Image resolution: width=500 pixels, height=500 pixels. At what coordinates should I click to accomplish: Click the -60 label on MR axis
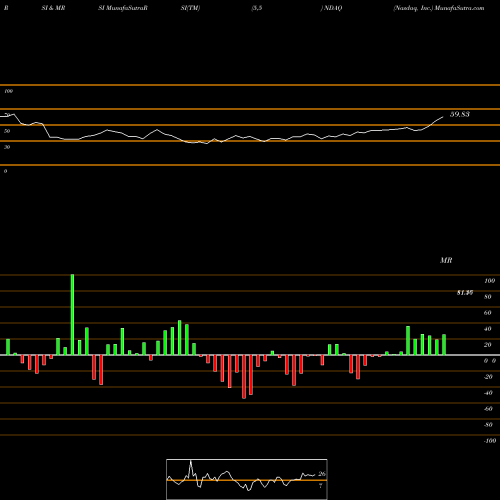point(488,409)
